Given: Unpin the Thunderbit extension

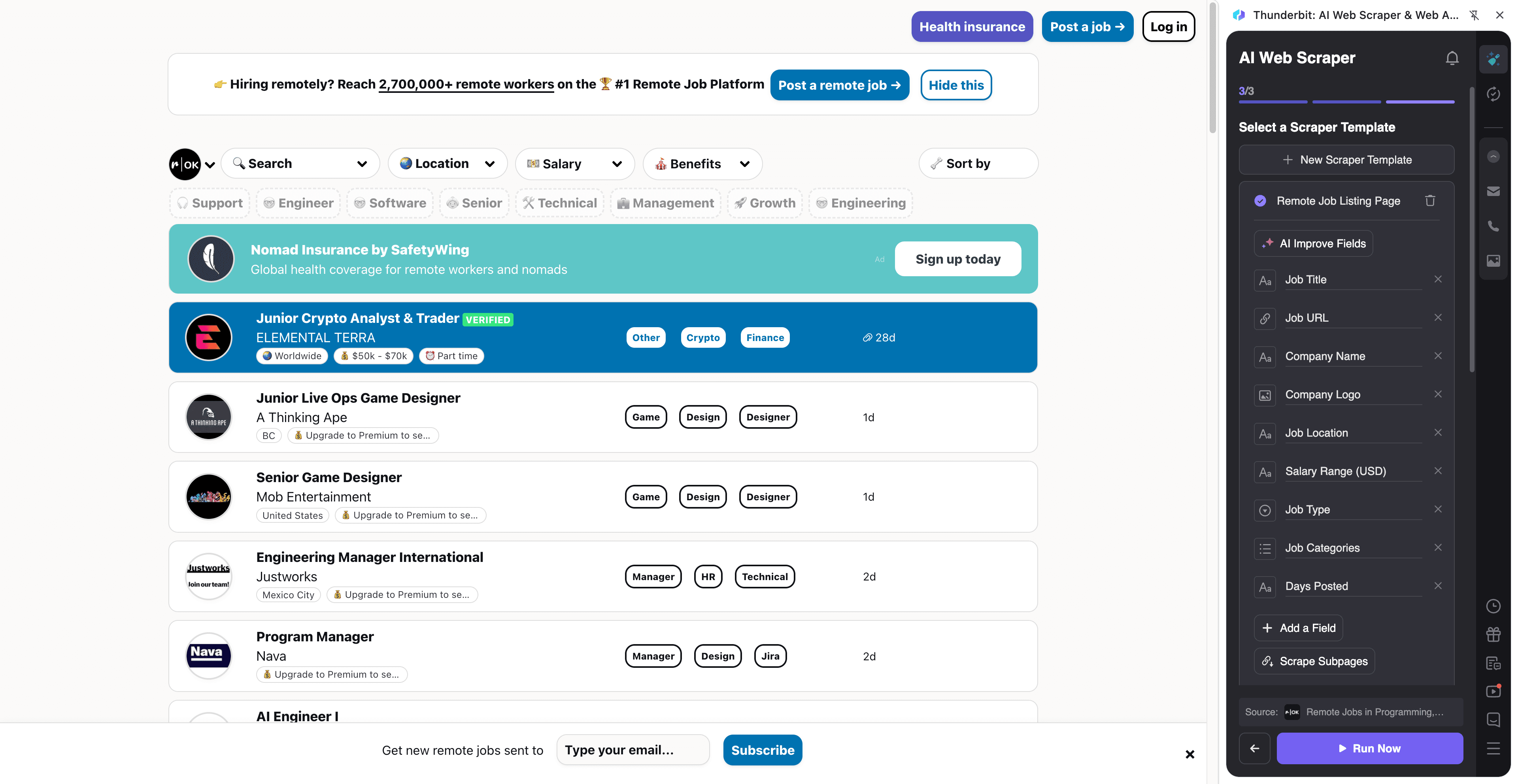Looking at the screenshot, I should pyautogui.click(x=1475, y=15).
